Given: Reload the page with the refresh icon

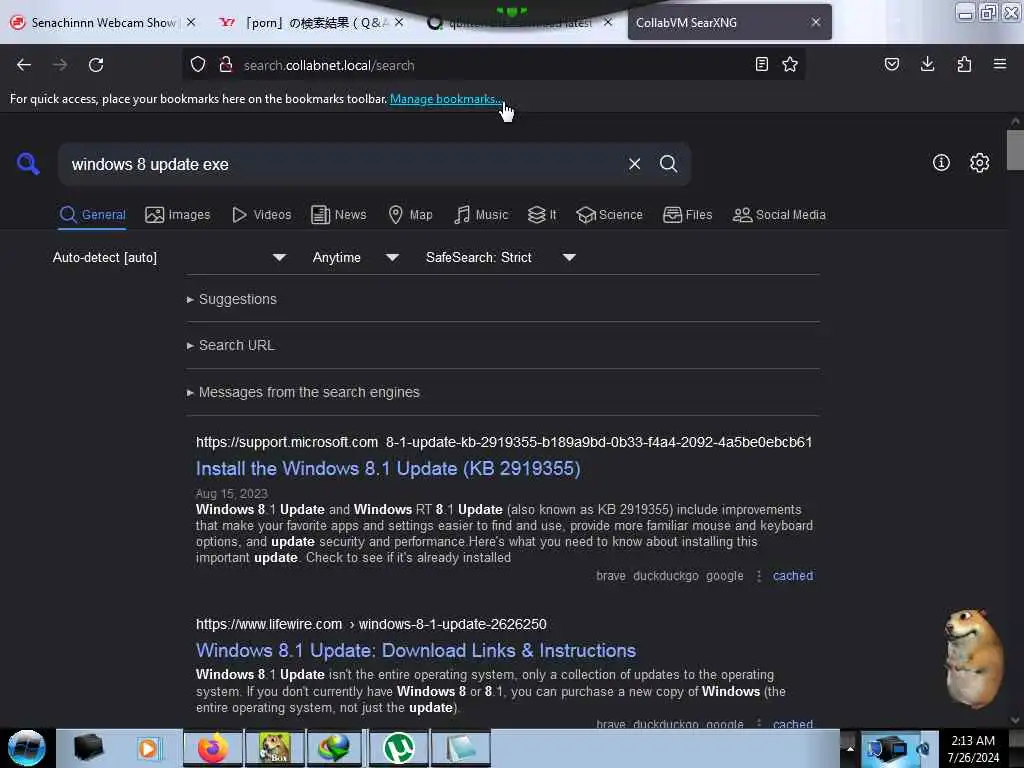Looking at the screenshot, I should coord(96,65).
